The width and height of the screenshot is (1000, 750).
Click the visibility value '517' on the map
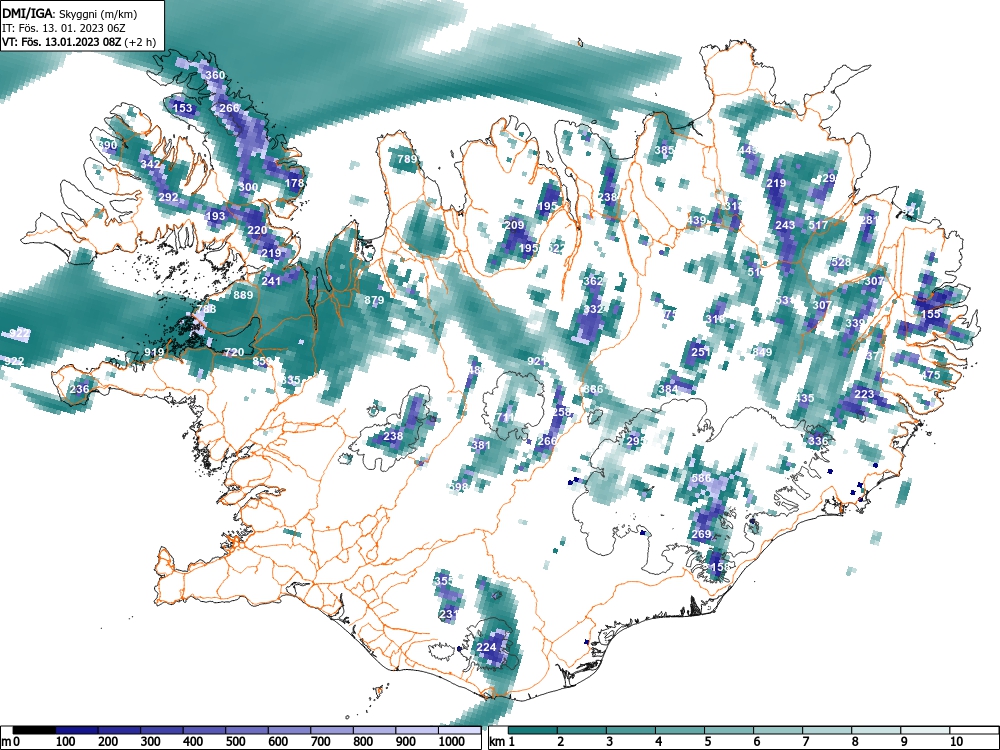(x=818, y=225)
